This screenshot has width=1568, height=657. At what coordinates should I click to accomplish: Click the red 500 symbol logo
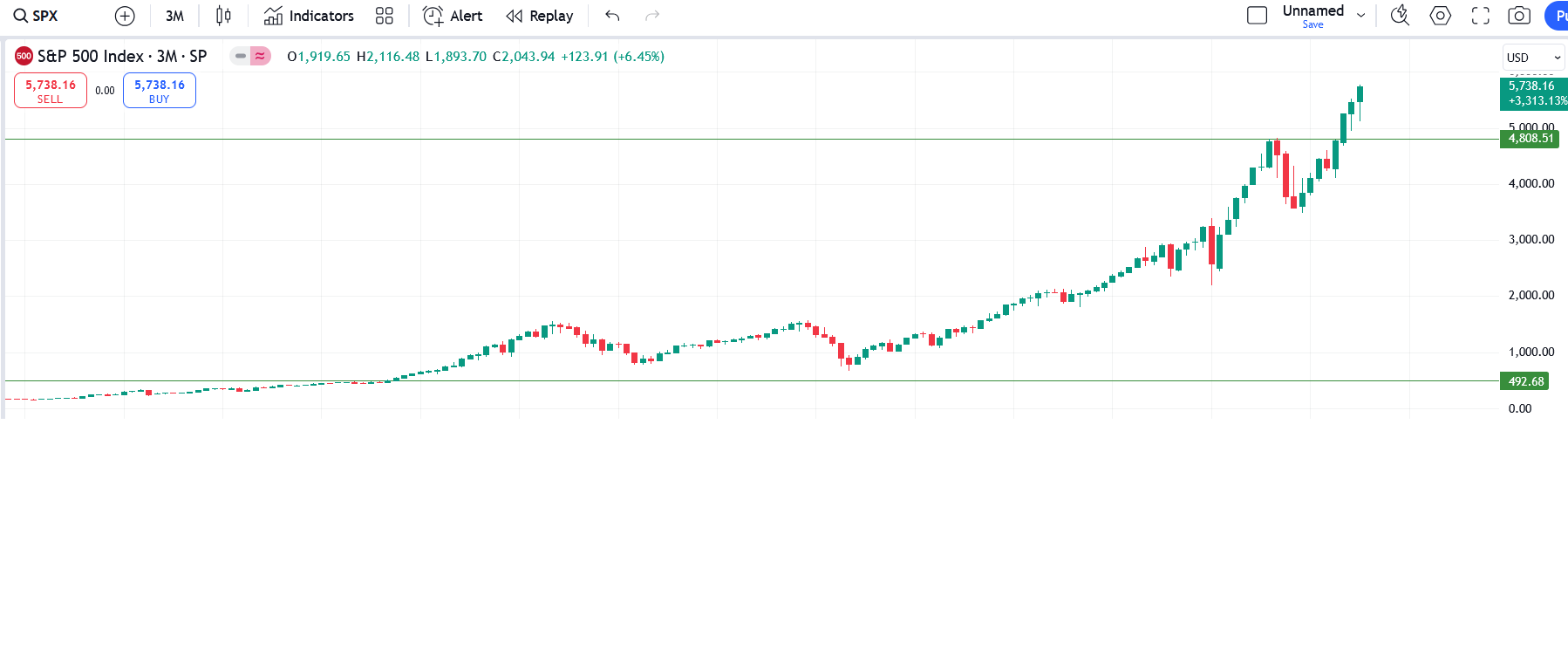click(x=24, y=56)
